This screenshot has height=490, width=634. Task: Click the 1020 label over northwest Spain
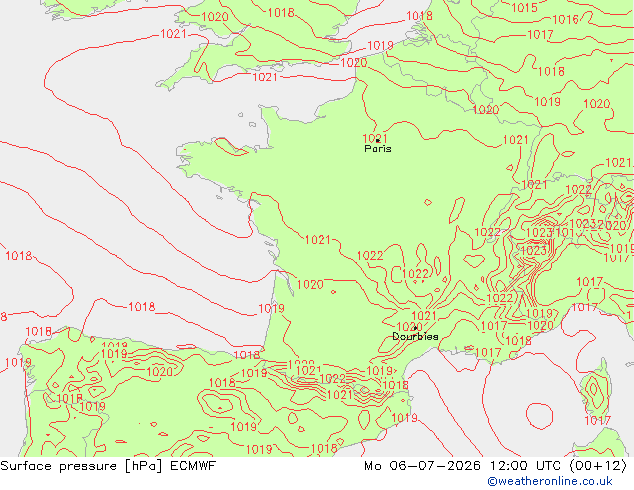click(x=159, y=371)
